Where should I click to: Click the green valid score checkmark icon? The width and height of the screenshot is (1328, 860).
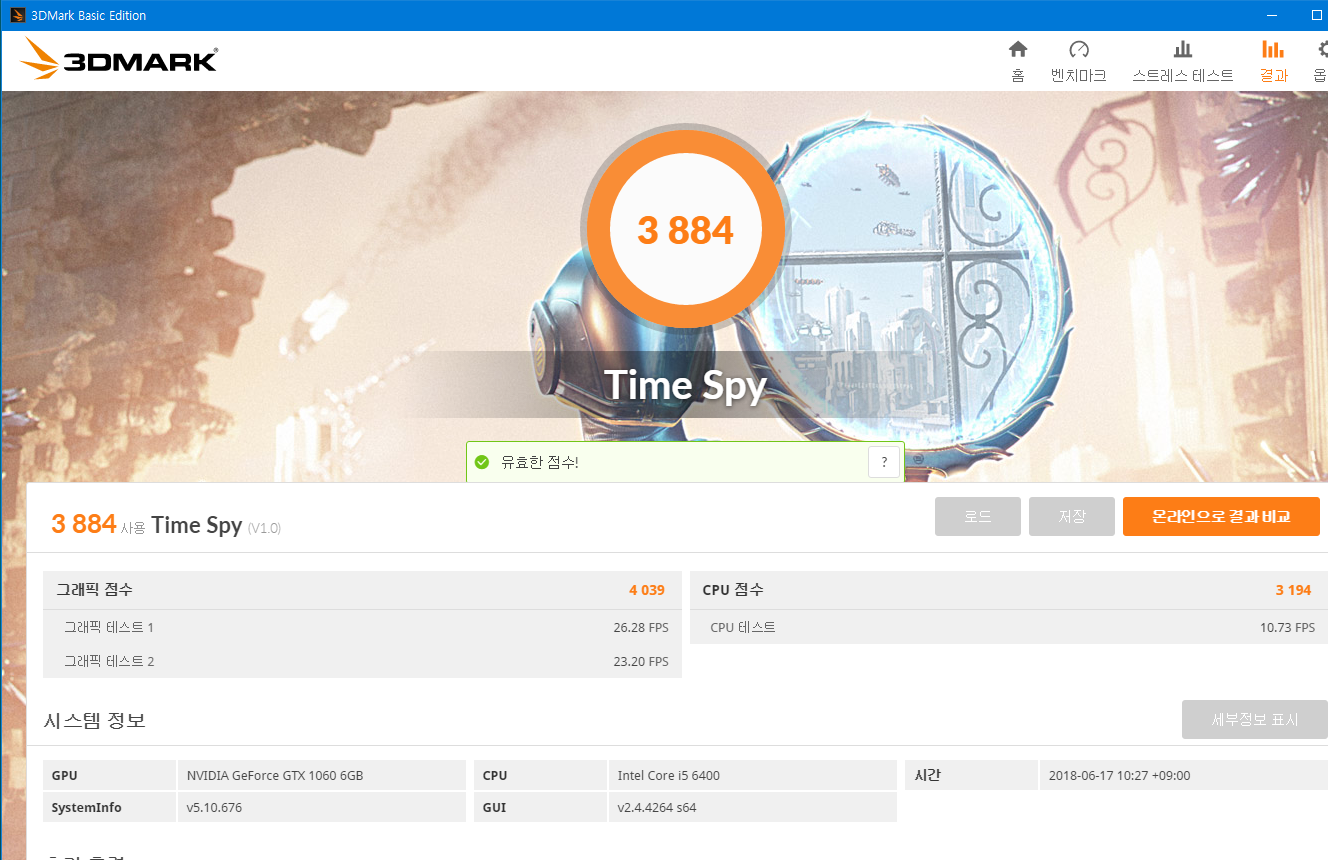tap(482, 462)
